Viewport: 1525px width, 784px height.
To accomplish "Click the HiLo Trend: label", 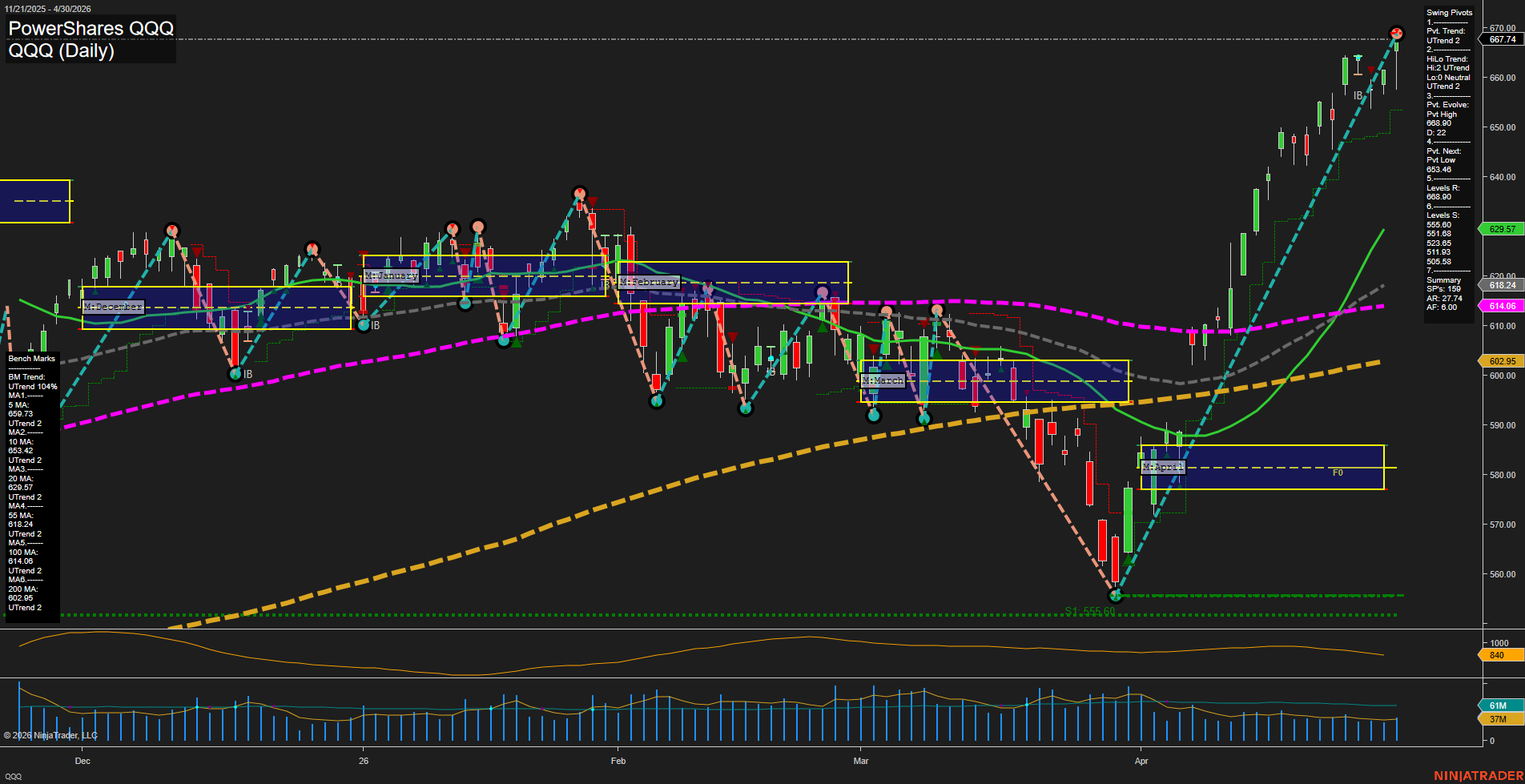I will tap(1447, 59).
